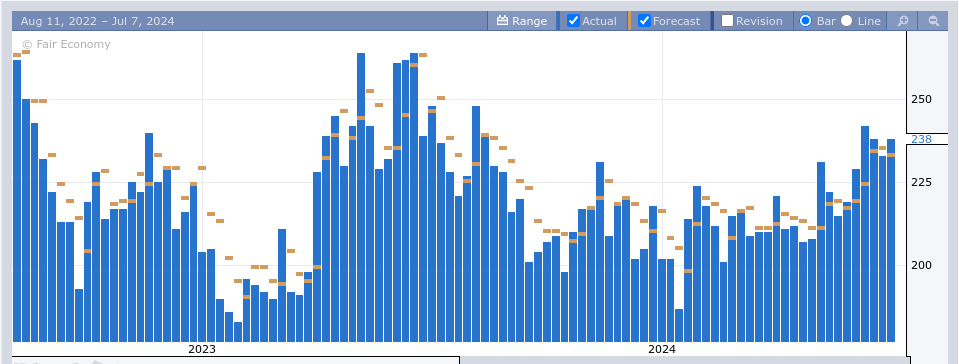Click the Aug 11, 2022 – Jul 7, 2024 date range
Viewport: 959px width, 364px height.
(97, 21)
